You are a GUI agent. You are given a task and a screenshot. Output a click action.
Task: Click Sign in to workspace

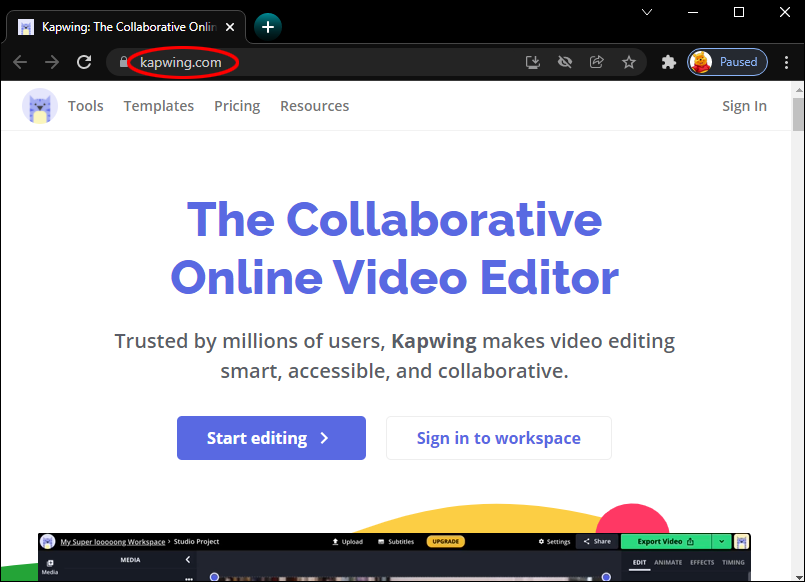(499, 438)
